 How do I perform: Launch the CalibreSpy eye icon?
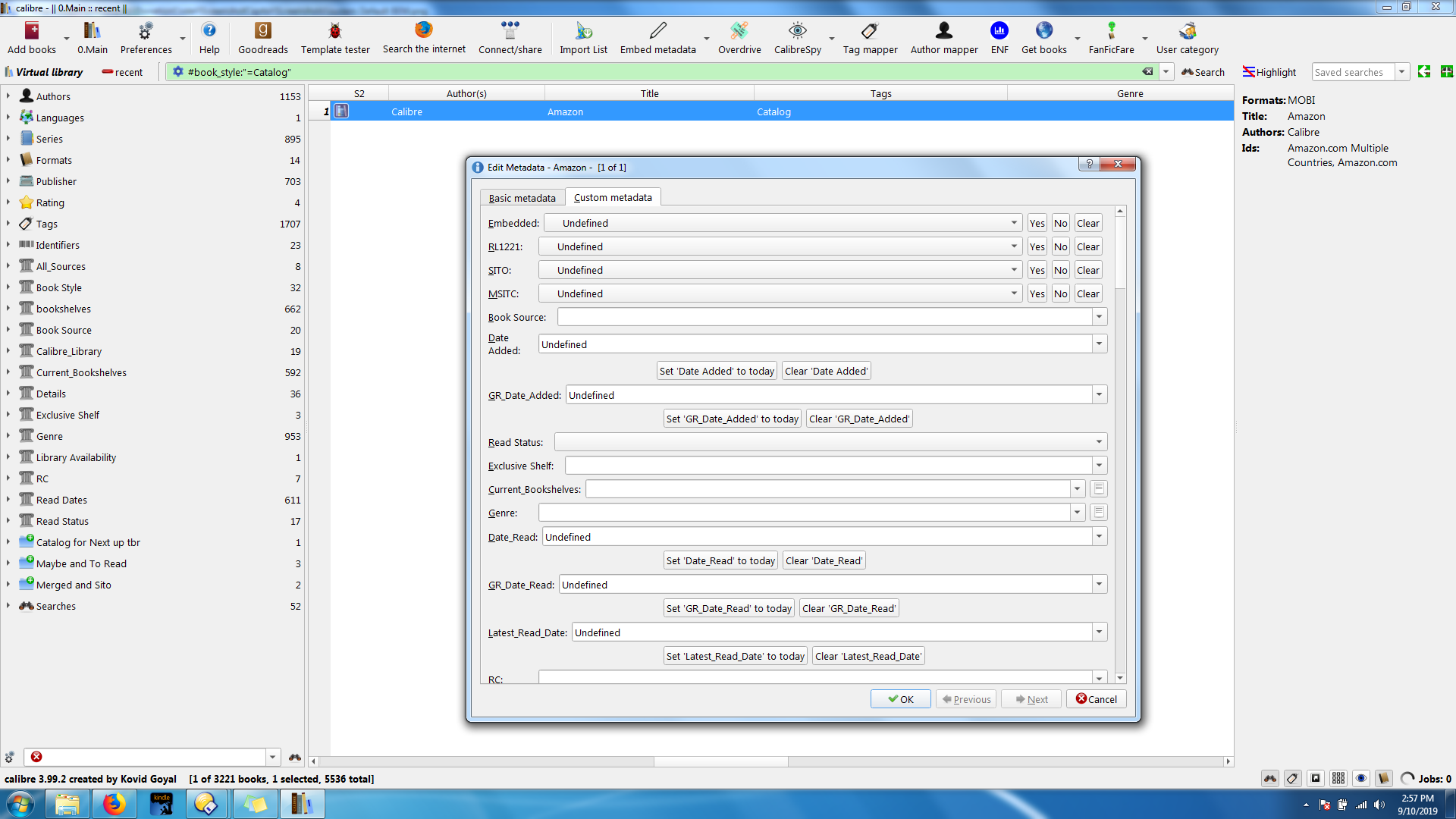tap(797, 31)
